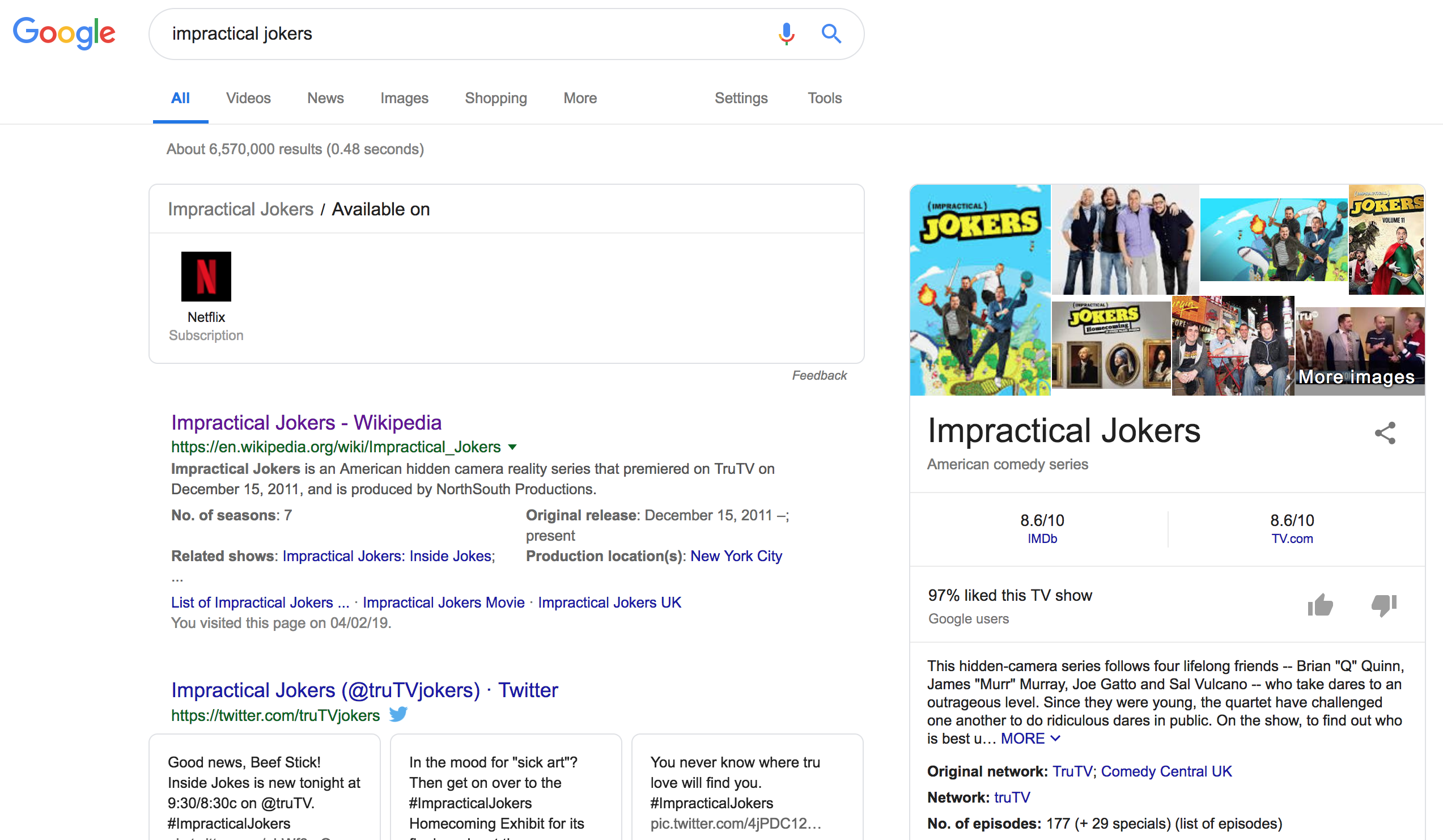The width and height of the screenshot is (1443, 840).
Task: Give the TV show a thumbs down
Action: click(1384, 605)
